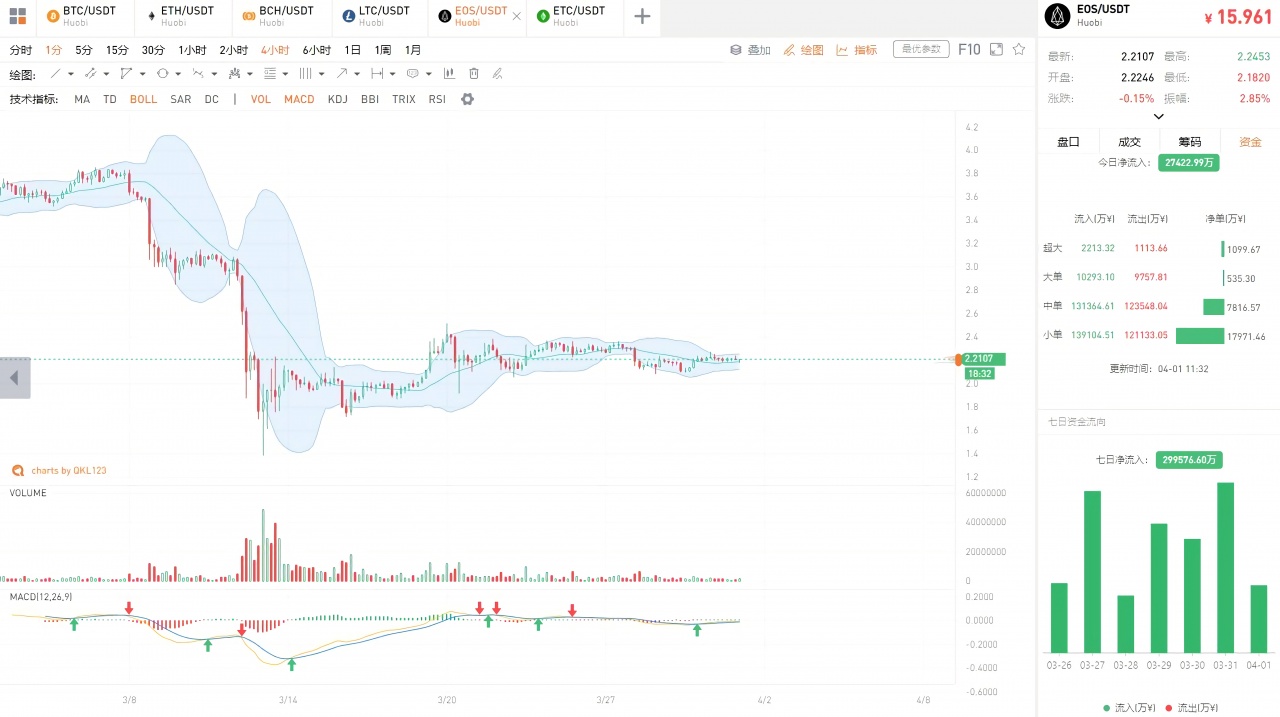Select the circle drawing tool

(x=162, y=73)
